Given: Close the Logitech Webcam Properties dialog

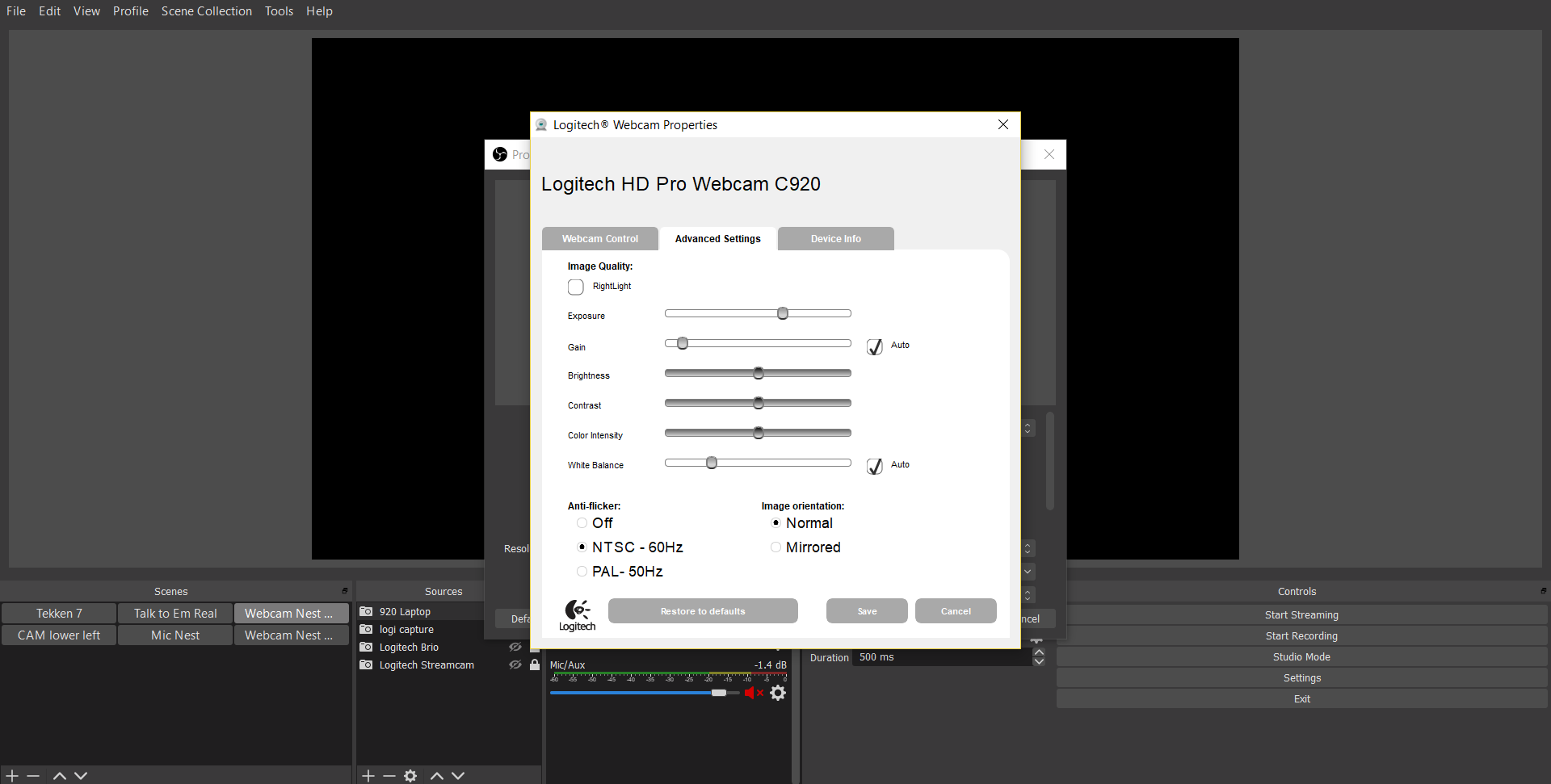Looking at the screenshot, I should tap(1003, 124).
